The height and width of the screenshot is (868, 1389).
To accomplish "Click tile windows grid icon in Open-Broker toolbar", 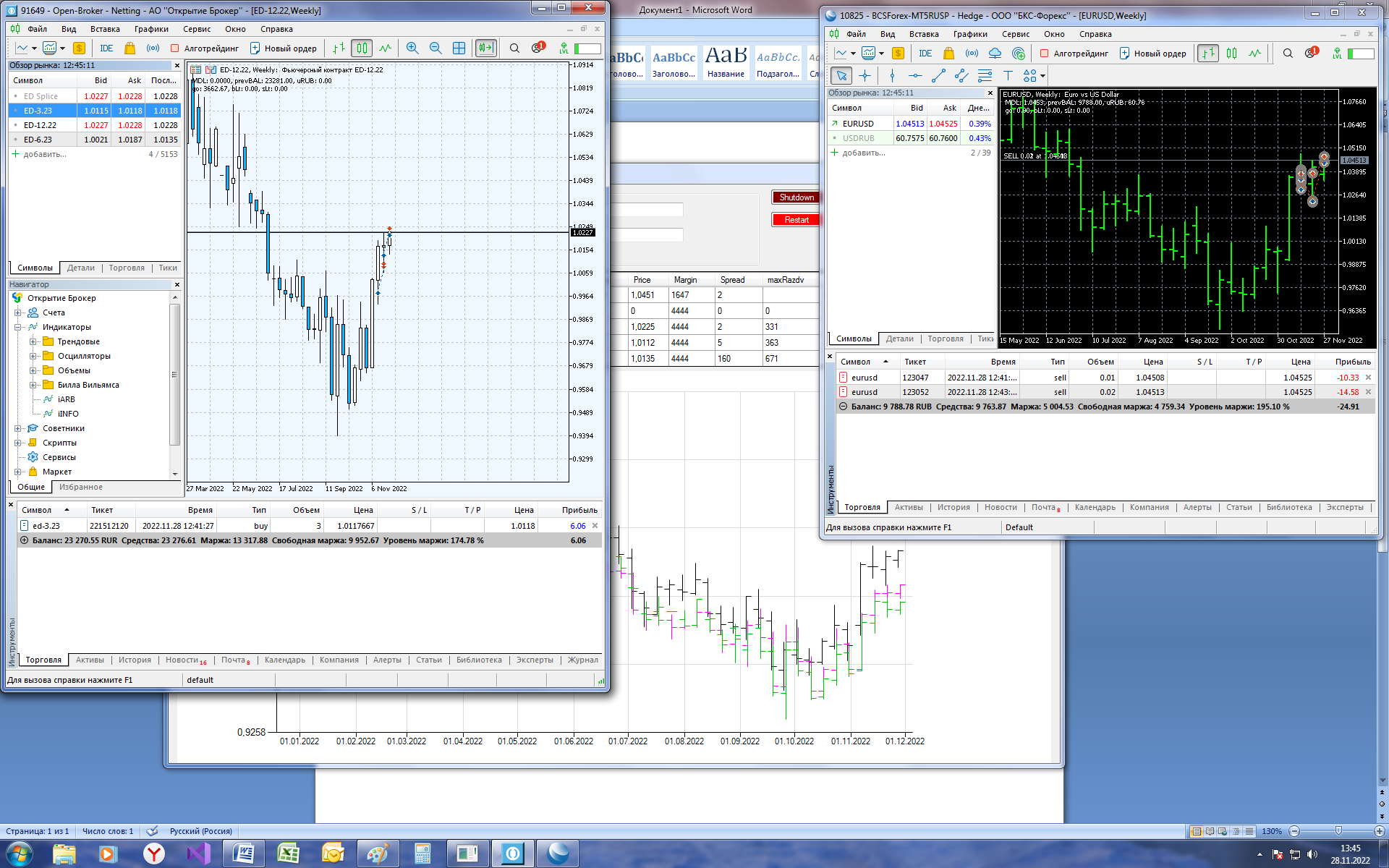I will 459,48.
